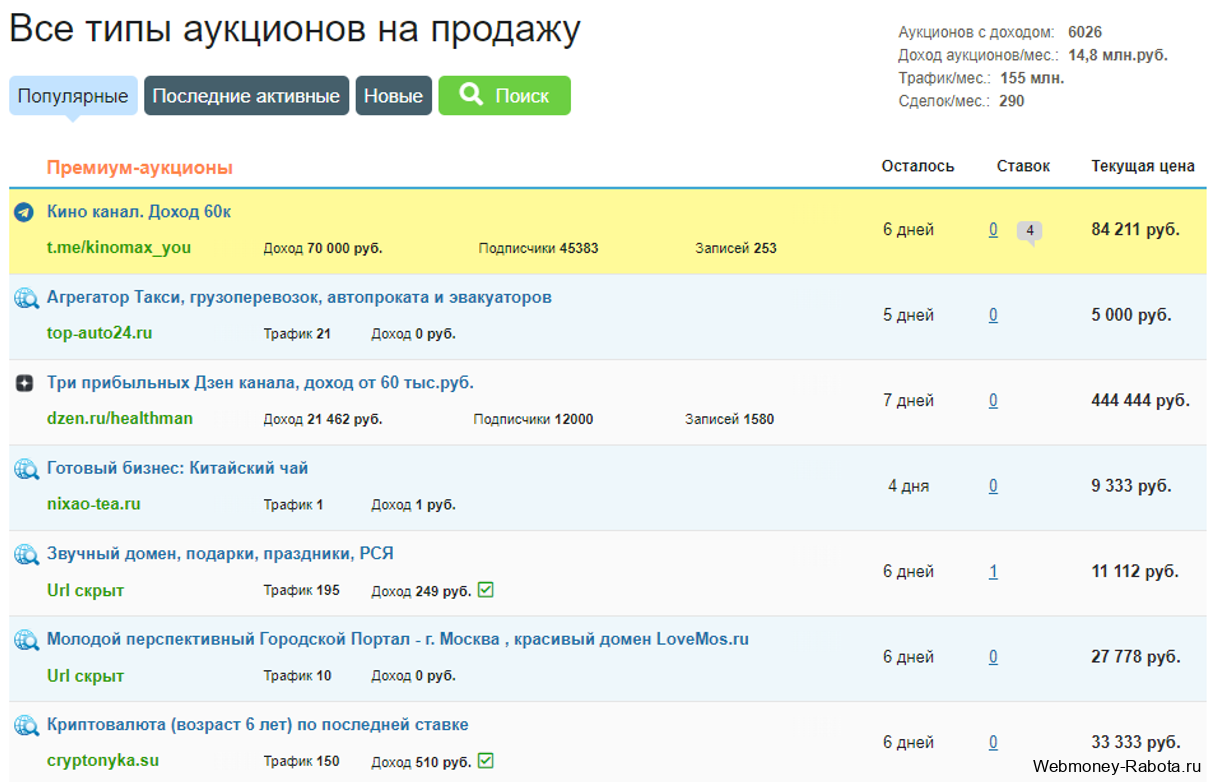Click bid count 0 in Криптовалюта row
Image resolution: width=1208 pixels, height=782 pixels.
tap(993, 743)
